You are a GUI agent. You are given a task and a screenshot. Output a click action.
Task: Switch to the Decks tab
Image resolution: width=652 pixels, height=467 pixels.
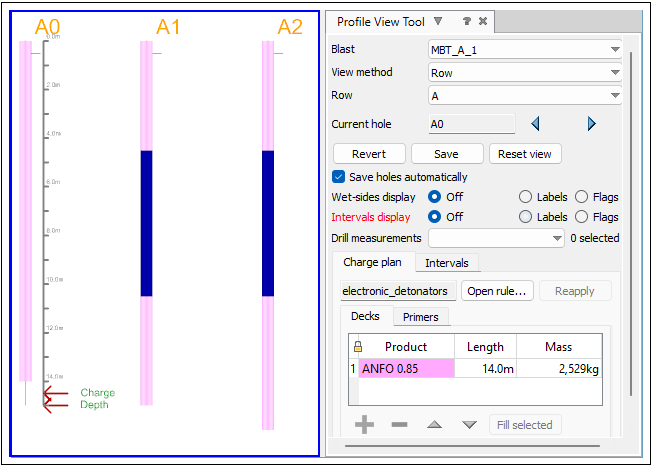coord(366,316)
